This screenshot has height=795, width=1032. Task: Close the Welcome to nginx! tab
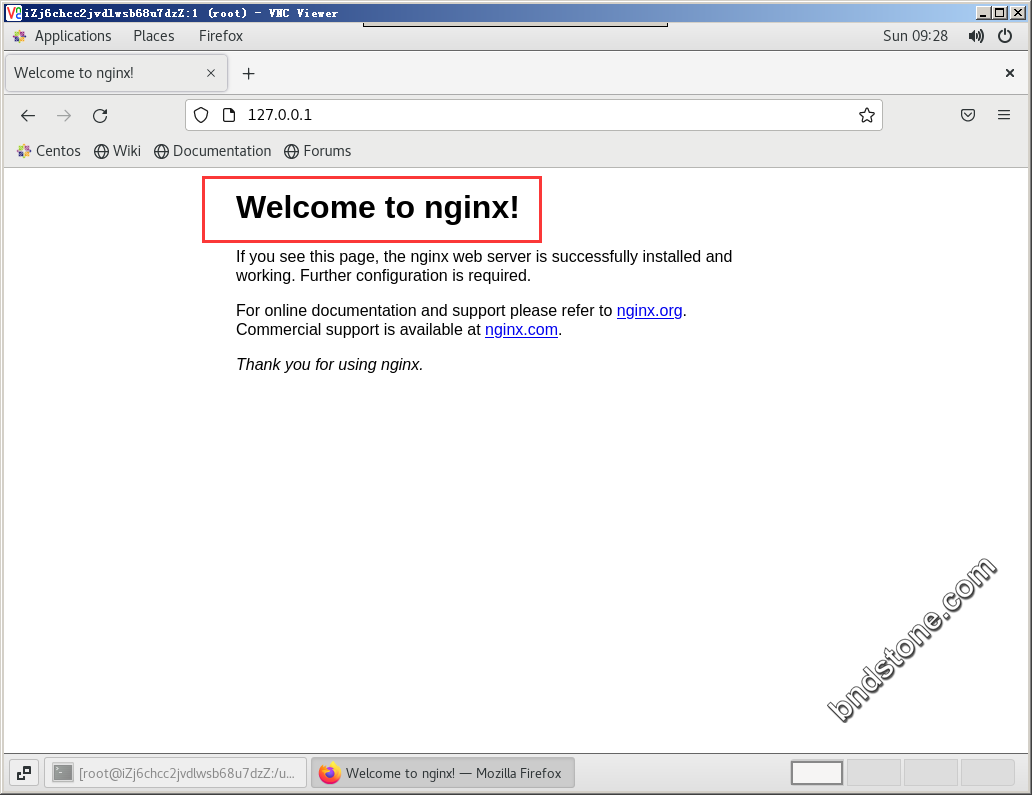click(x=211, y=73)
